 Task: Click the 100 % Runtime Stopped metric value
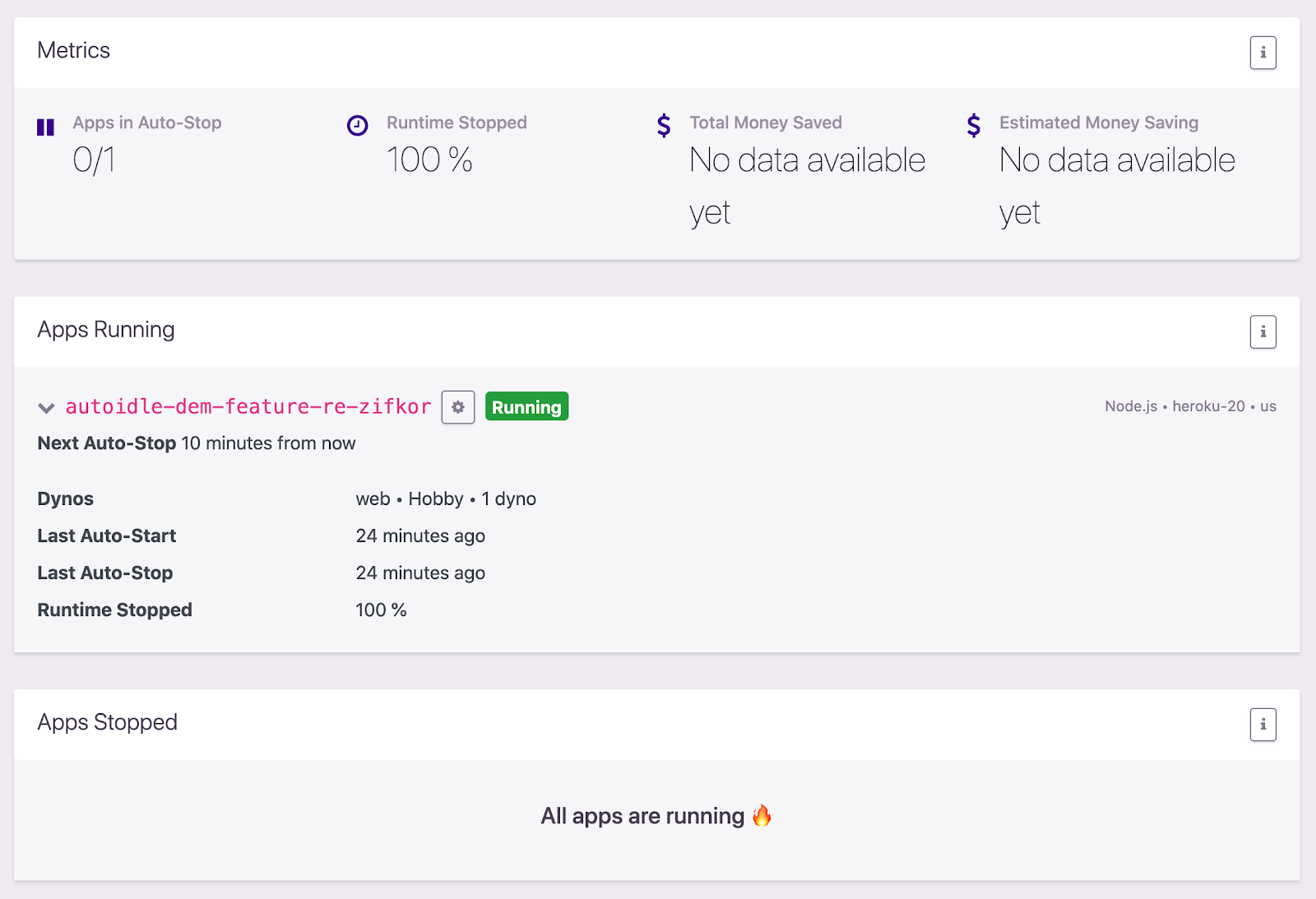(429, 160)
